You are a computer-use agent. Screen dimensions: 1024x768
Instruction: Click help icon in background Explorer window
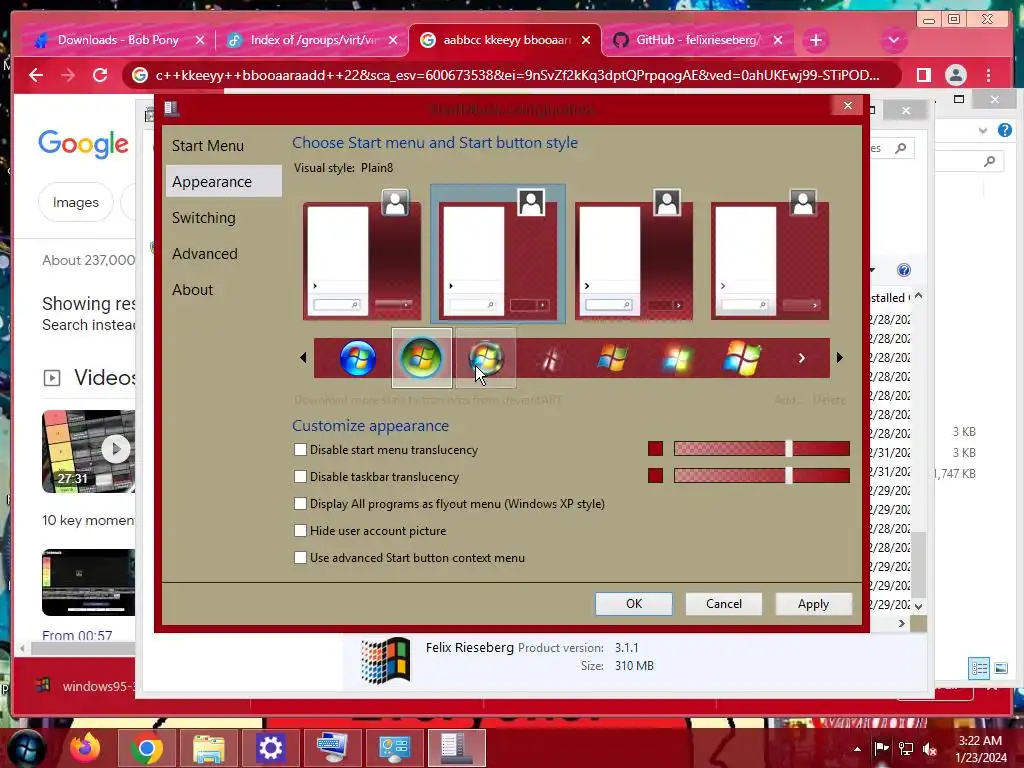[x=1004, y=130]
